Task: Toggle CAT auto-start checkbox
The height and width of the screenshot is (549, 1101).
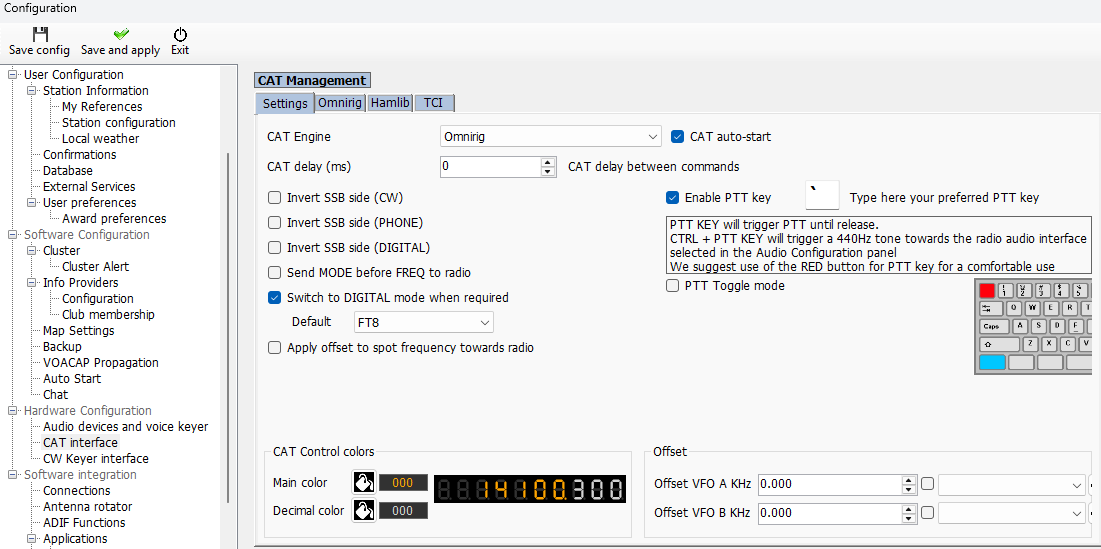Action: click(x=678, y=137)
